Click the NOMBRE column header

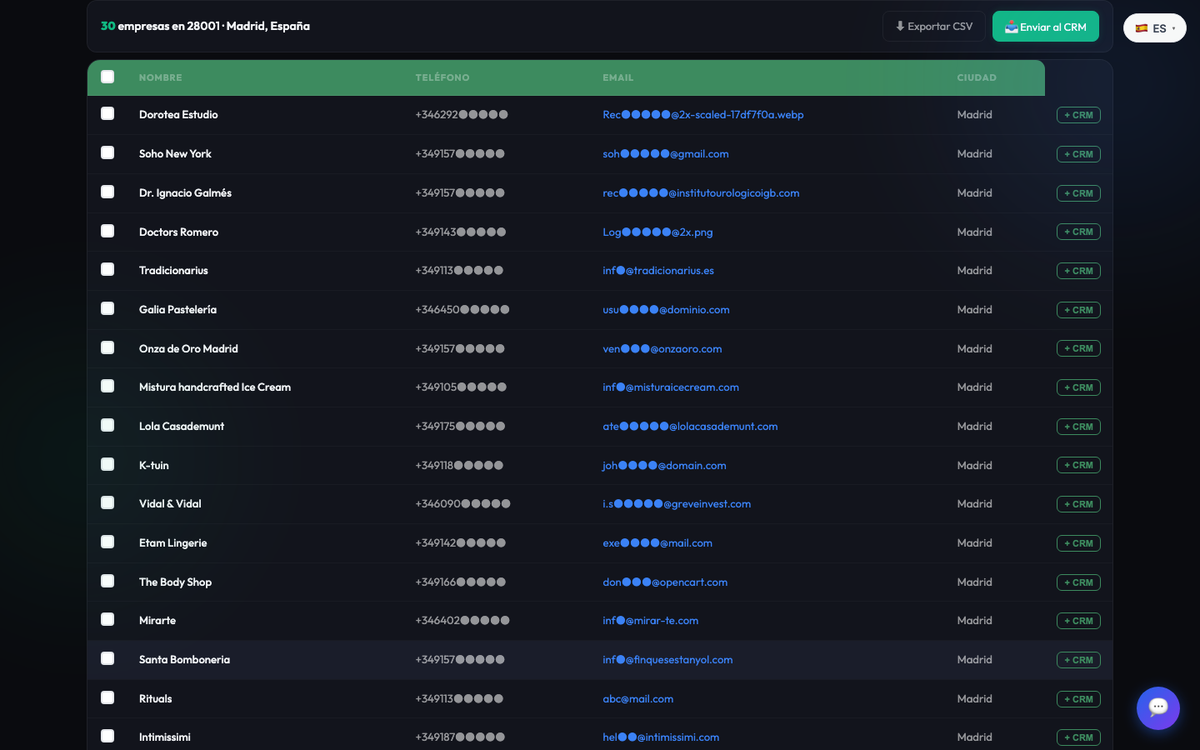click(x=160, y=78)
